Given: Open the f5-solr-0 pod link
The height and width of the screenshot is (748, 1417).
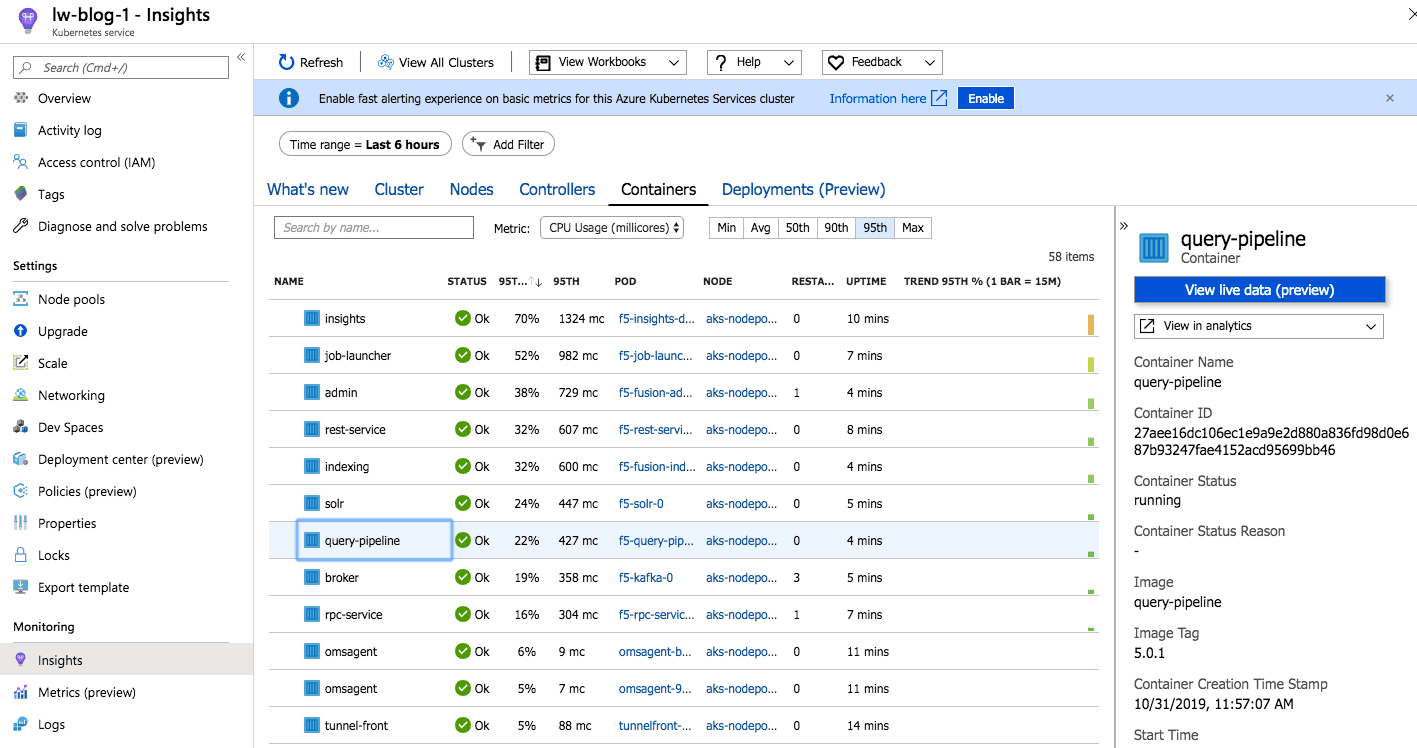Looking at the screenshot, I should [x=641, y=503].
